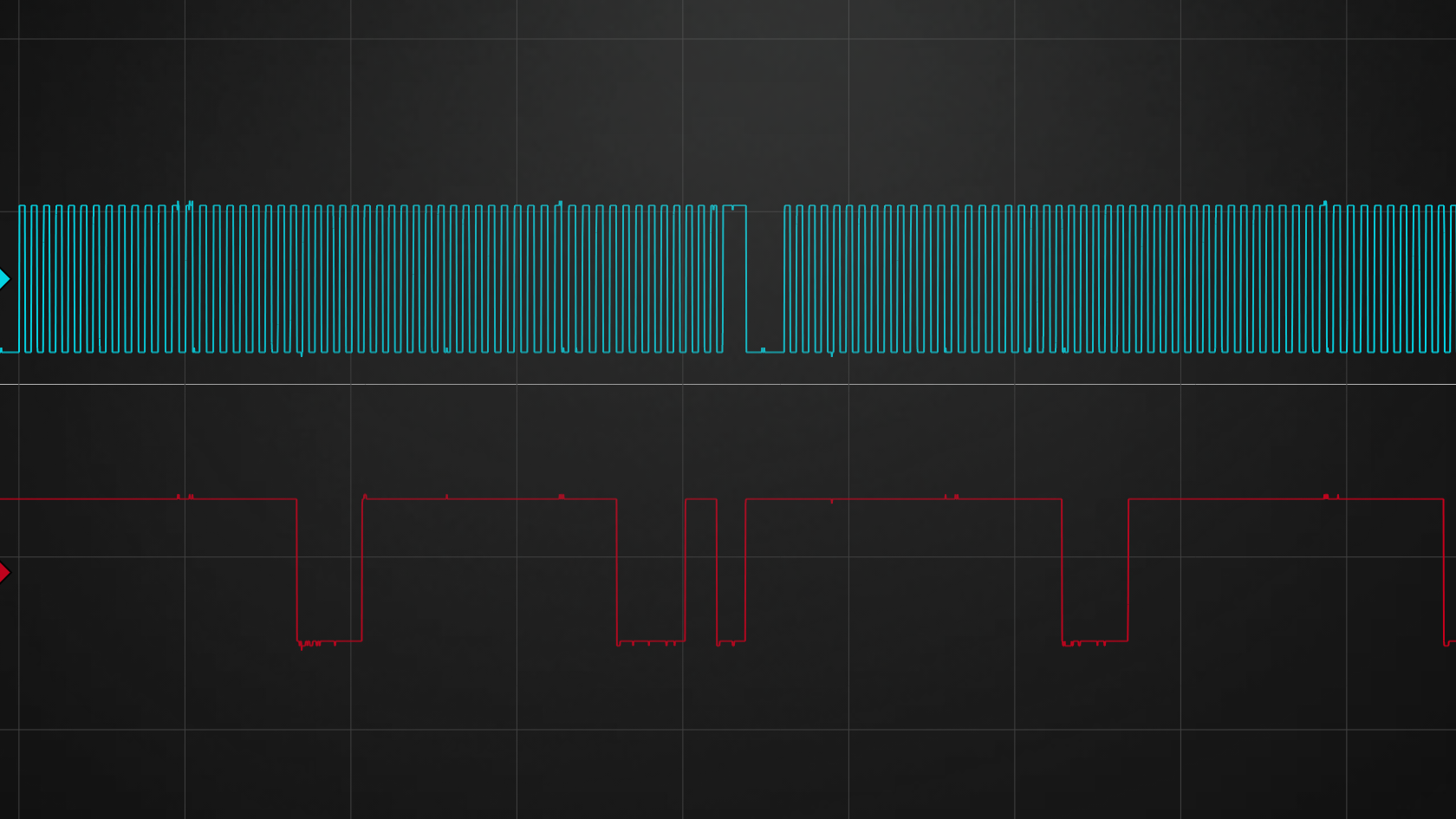Click the cyan low segment at far left
This screenshot has height=819, width=1456.
(x=9, y=351)
